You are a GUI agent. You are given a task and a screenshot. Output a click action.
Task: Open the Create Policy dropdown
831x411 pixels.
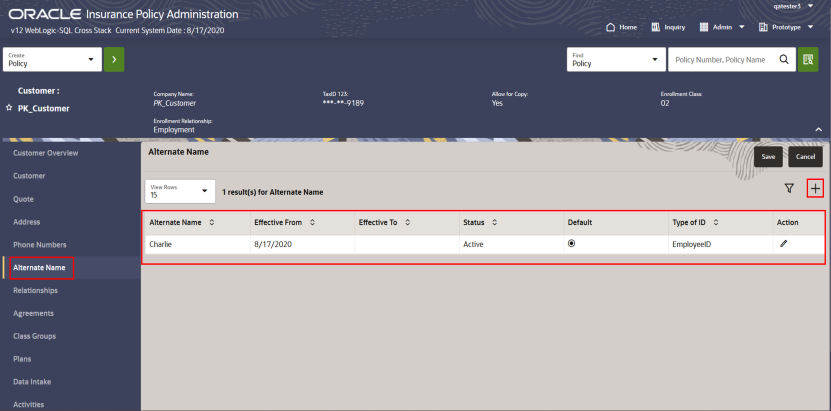click(52, 59)
